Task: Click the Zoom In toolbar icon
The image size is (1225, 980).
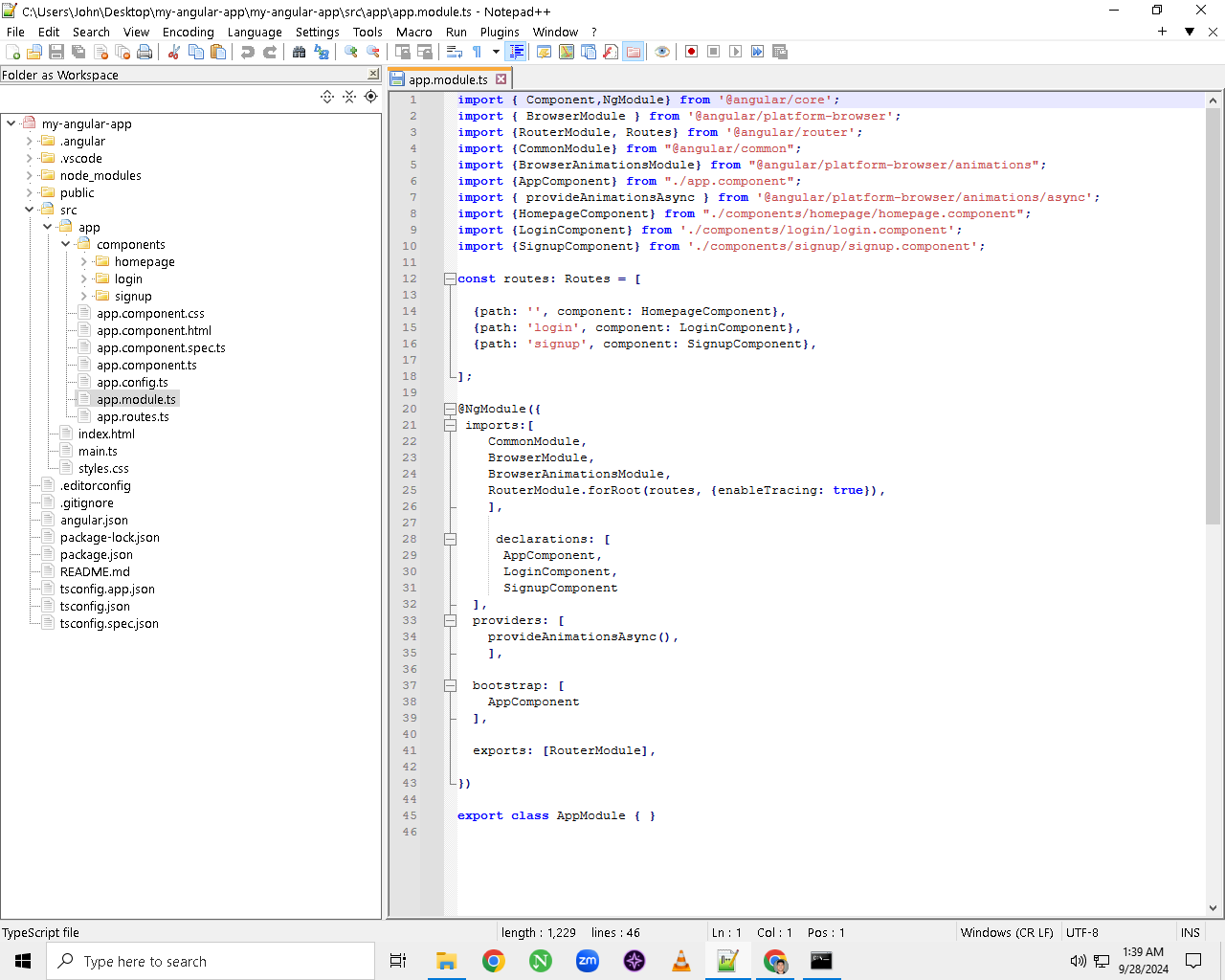Action: [x=351, y=52]
